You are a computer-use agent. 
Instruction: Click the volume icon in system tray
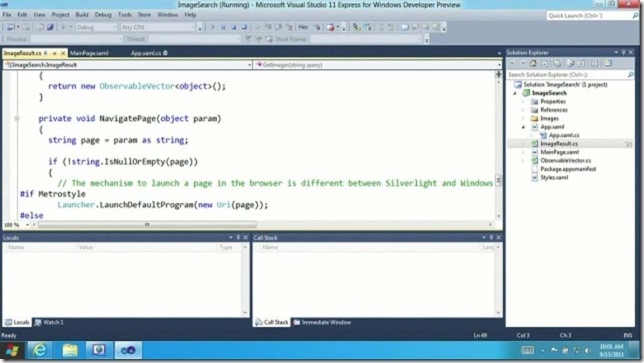588,350
